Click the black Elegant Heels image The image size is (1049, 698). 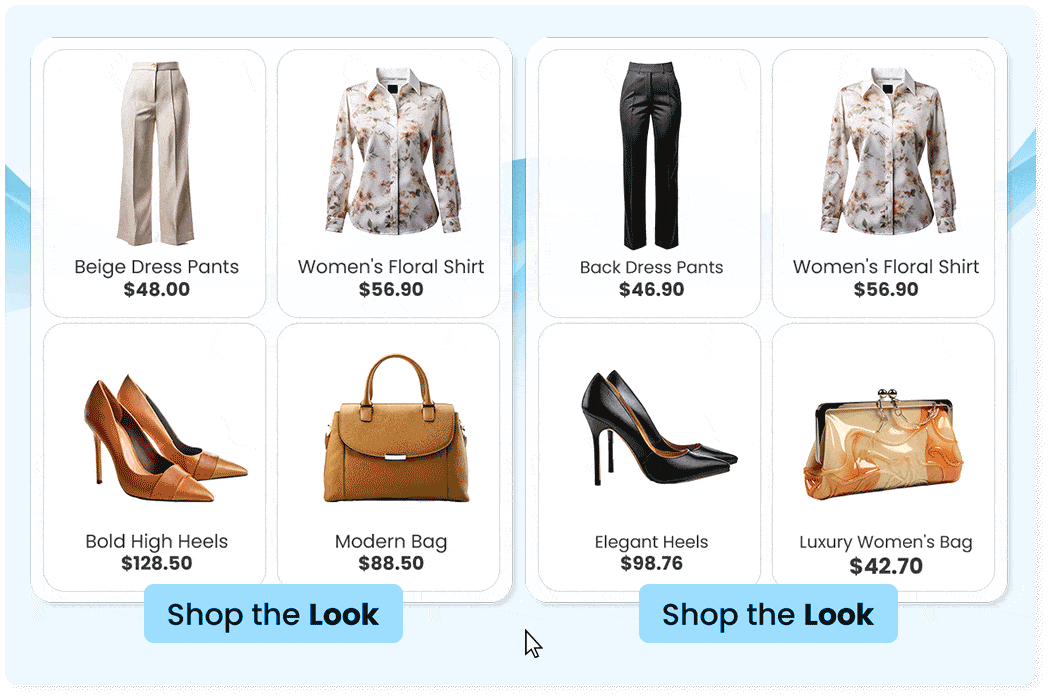click(659, 427)
